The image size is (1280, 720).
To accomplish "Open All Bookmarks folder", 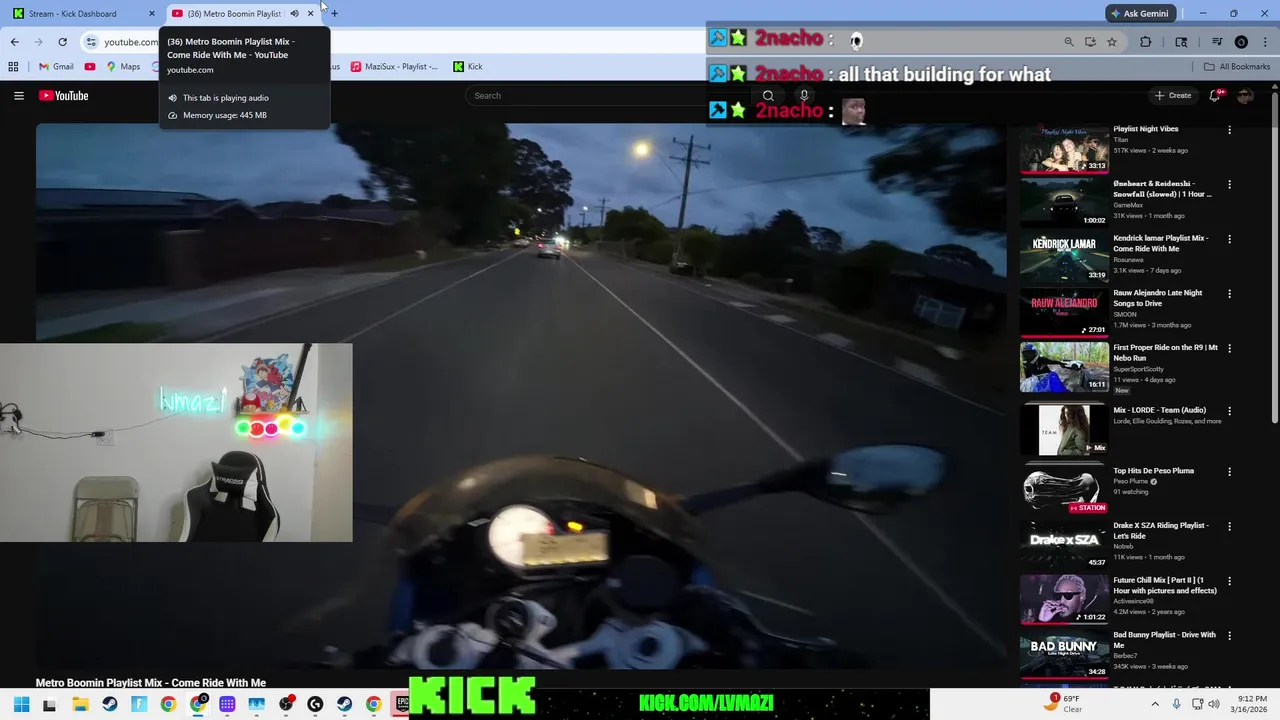I will coord(1237,67).
